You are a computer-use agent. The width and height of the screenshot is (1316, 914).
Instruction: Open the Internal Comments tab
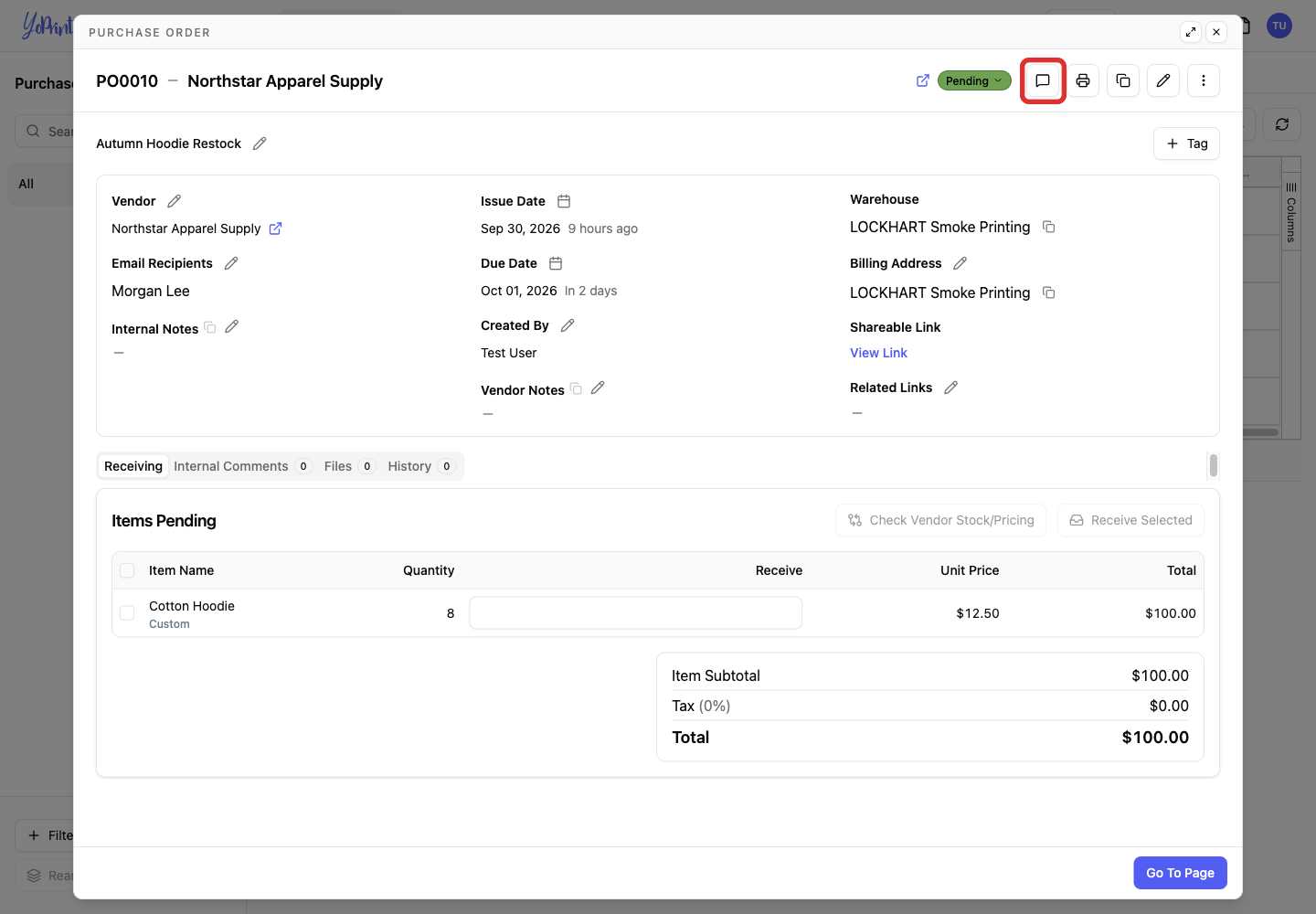pos(242,466)
